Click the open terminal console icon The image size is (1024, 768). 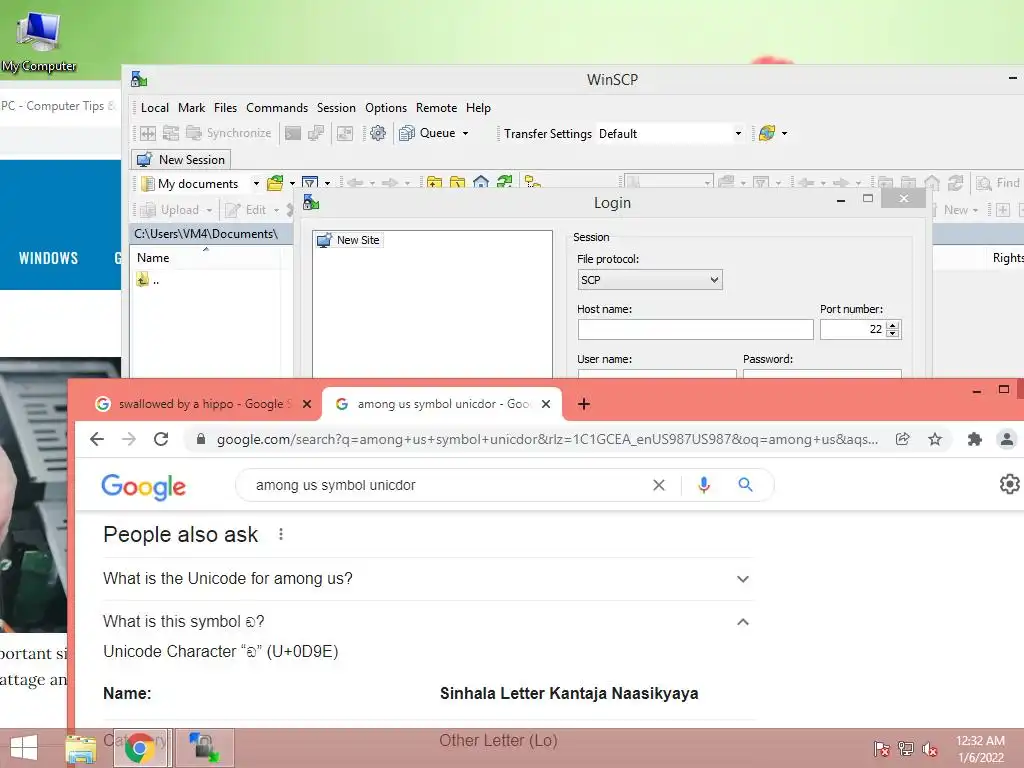pos(293,133)
